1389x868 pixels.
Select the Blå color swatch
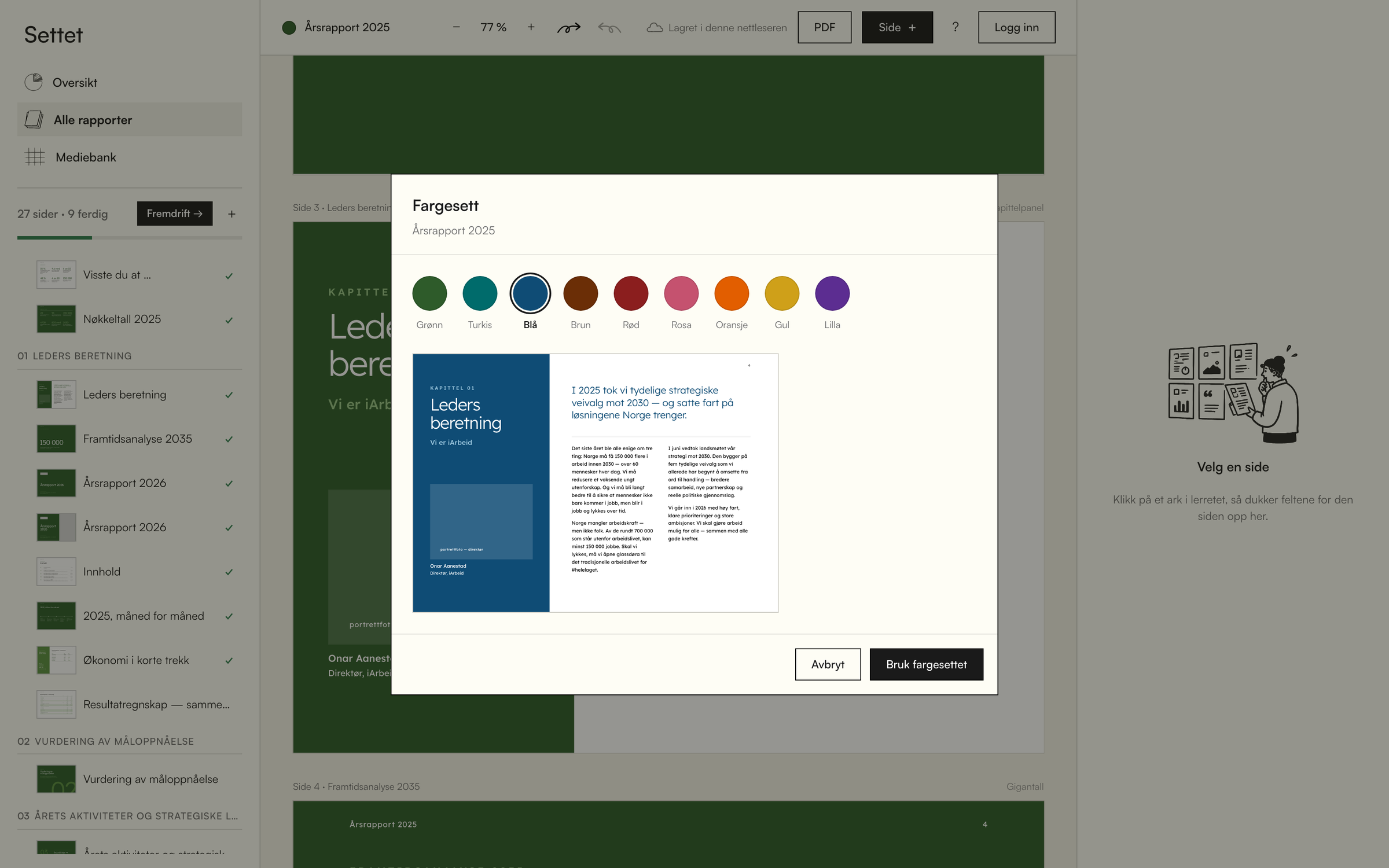[x=530, y=293]
